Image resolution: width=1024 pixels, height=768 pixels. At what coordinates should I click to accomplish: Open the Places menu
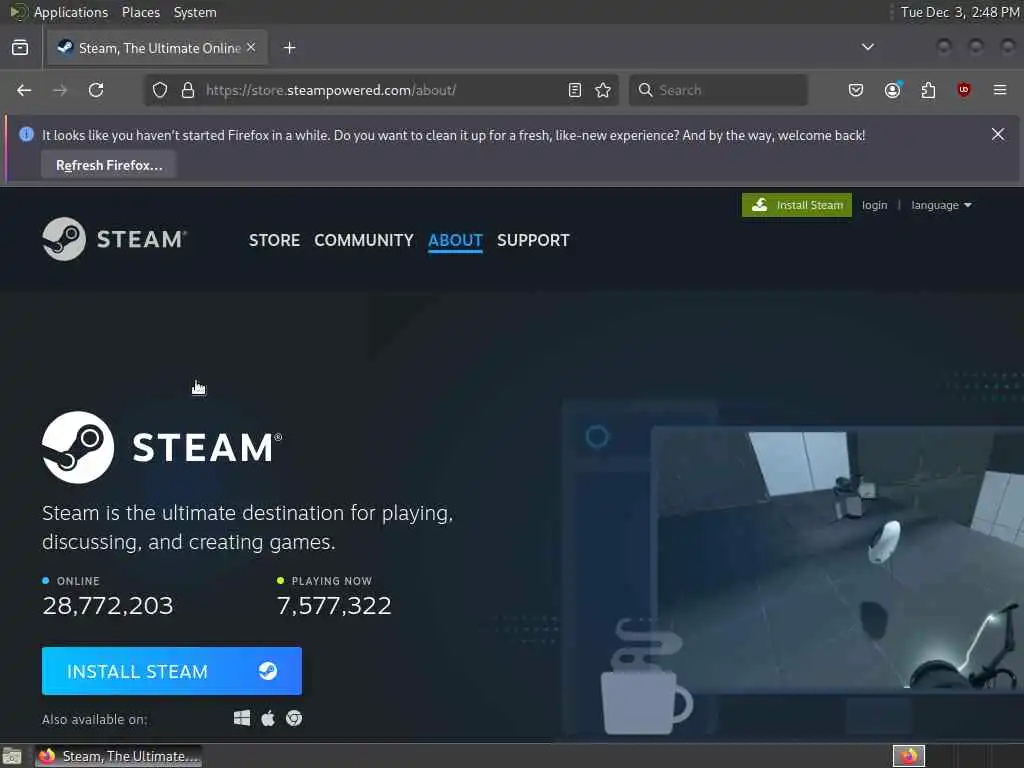pyautogui.click(x=141, y=12)
